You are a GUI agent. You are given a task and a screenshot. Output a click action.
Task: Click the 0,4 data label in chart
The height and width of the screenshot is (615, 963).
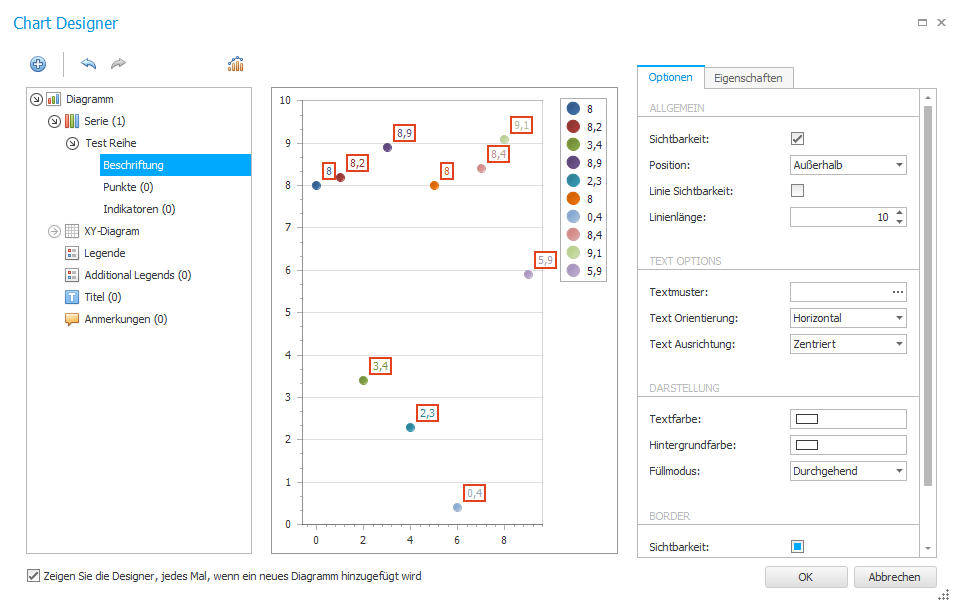[474, 493]
